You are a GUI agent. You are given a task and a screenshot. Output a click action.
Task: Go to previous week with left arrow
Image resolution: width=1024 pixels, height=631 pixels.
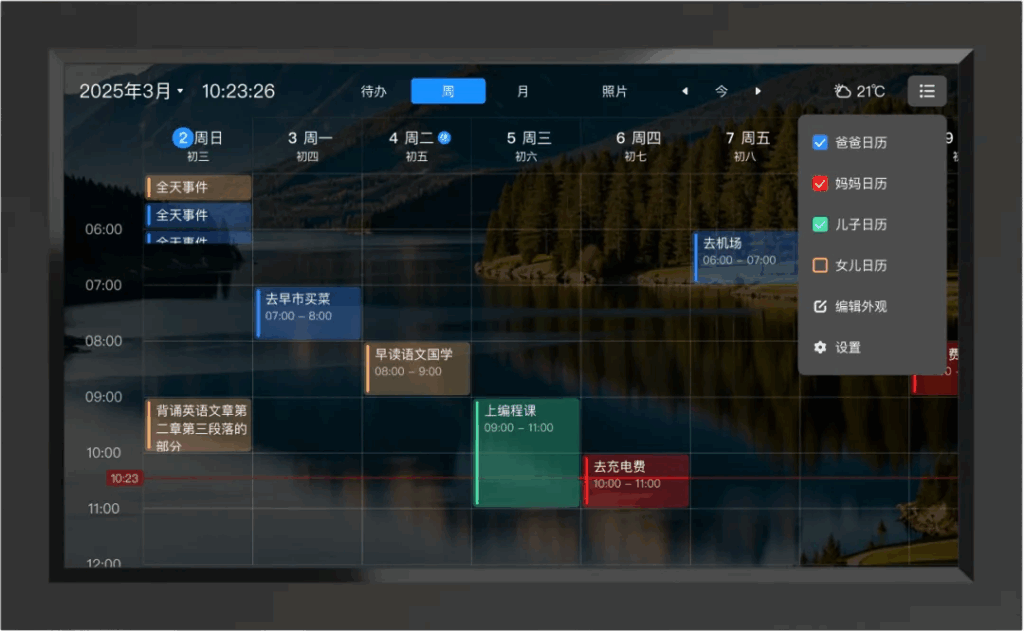coord(685,91)
